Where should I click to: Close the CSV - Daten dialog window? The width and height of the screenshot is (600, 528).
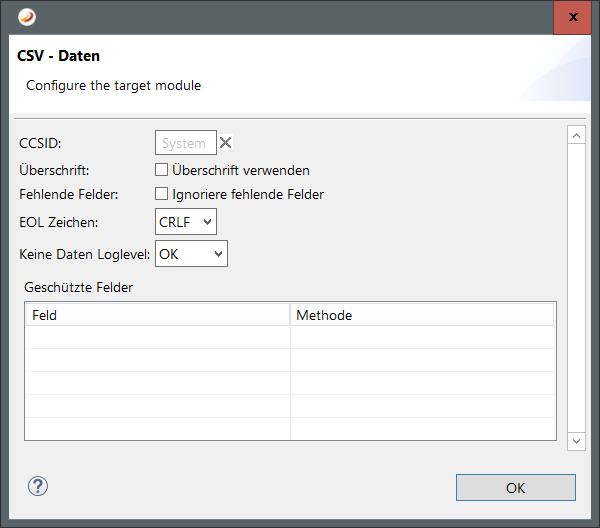tap(572, 17)
